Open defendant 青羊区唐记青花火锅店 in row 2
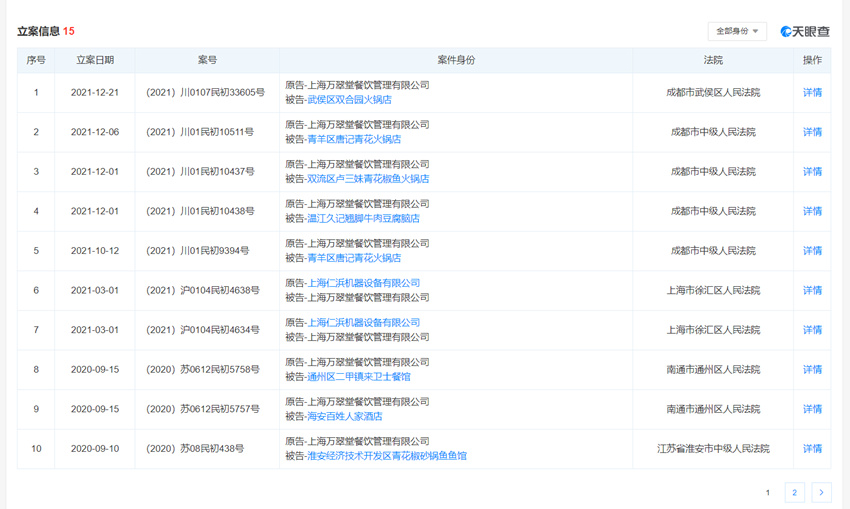Viewport: 850px width, 509px height. point(354,140)
